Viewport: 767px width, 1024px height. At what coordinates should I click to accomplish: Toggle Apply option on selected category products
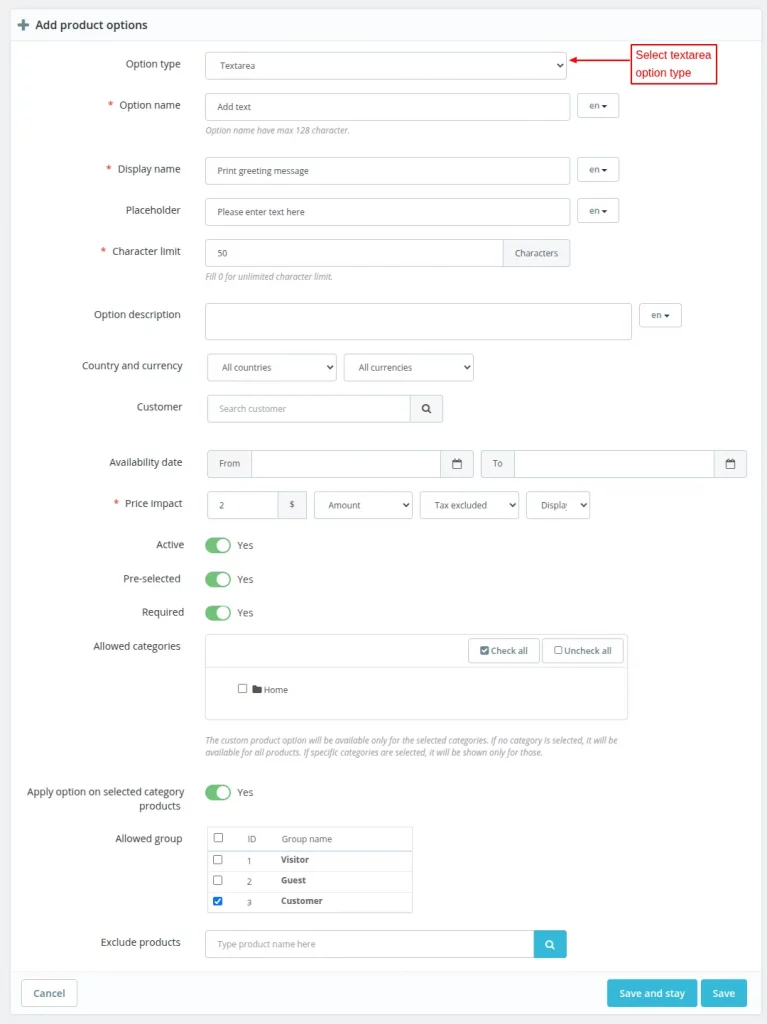[x=218, y=792]
